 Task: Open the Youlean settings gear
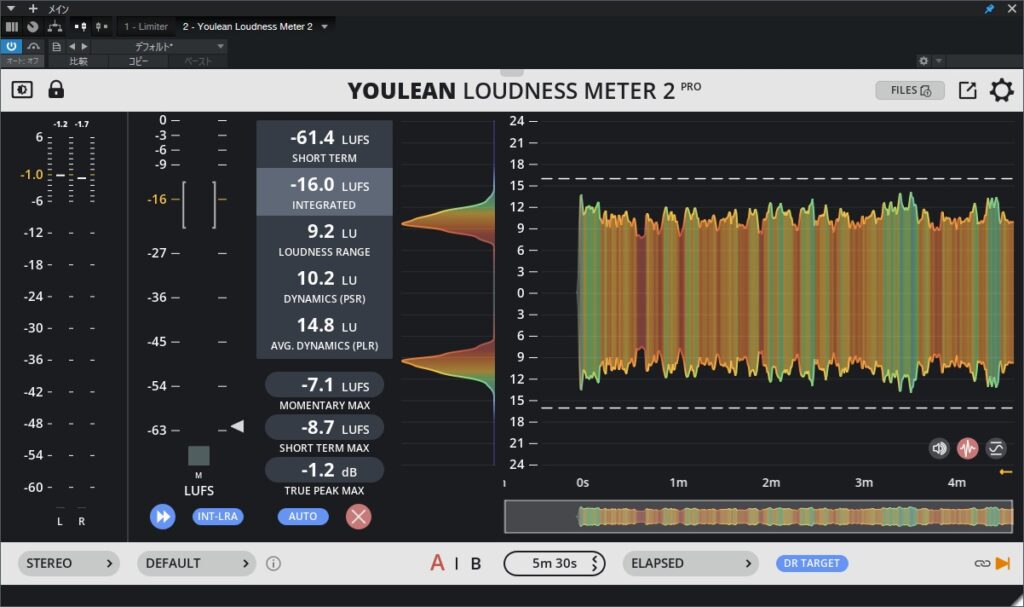[1001, 90]
